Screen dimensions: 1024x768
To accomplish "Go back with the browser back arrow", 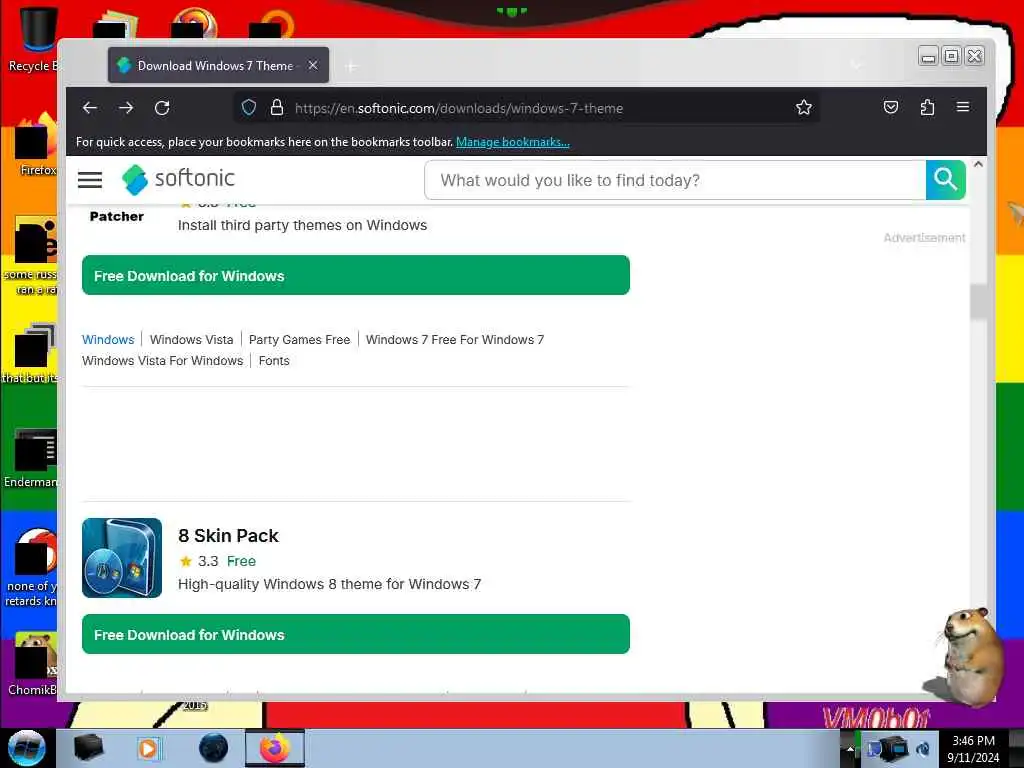I will tap(89, 108).
